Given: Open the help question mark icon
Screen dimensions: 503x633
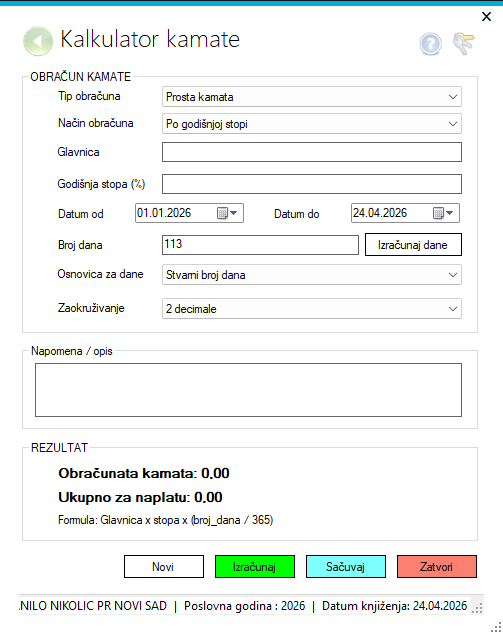Looking at the screenshot, I should pyautogui.click(x=430, y=43).
